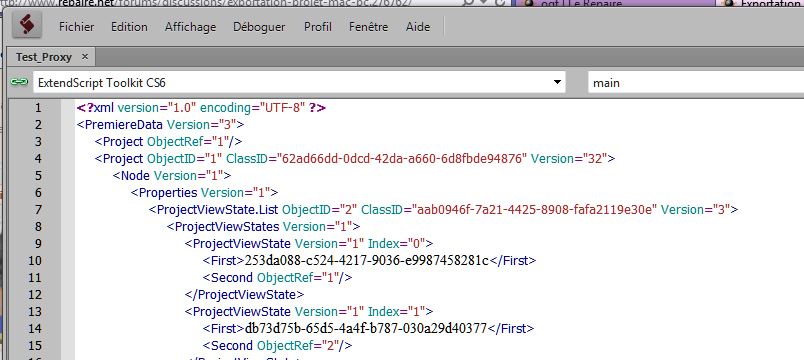
Task: Open the Déboguer menu
Action: click(x=259, y=27)
